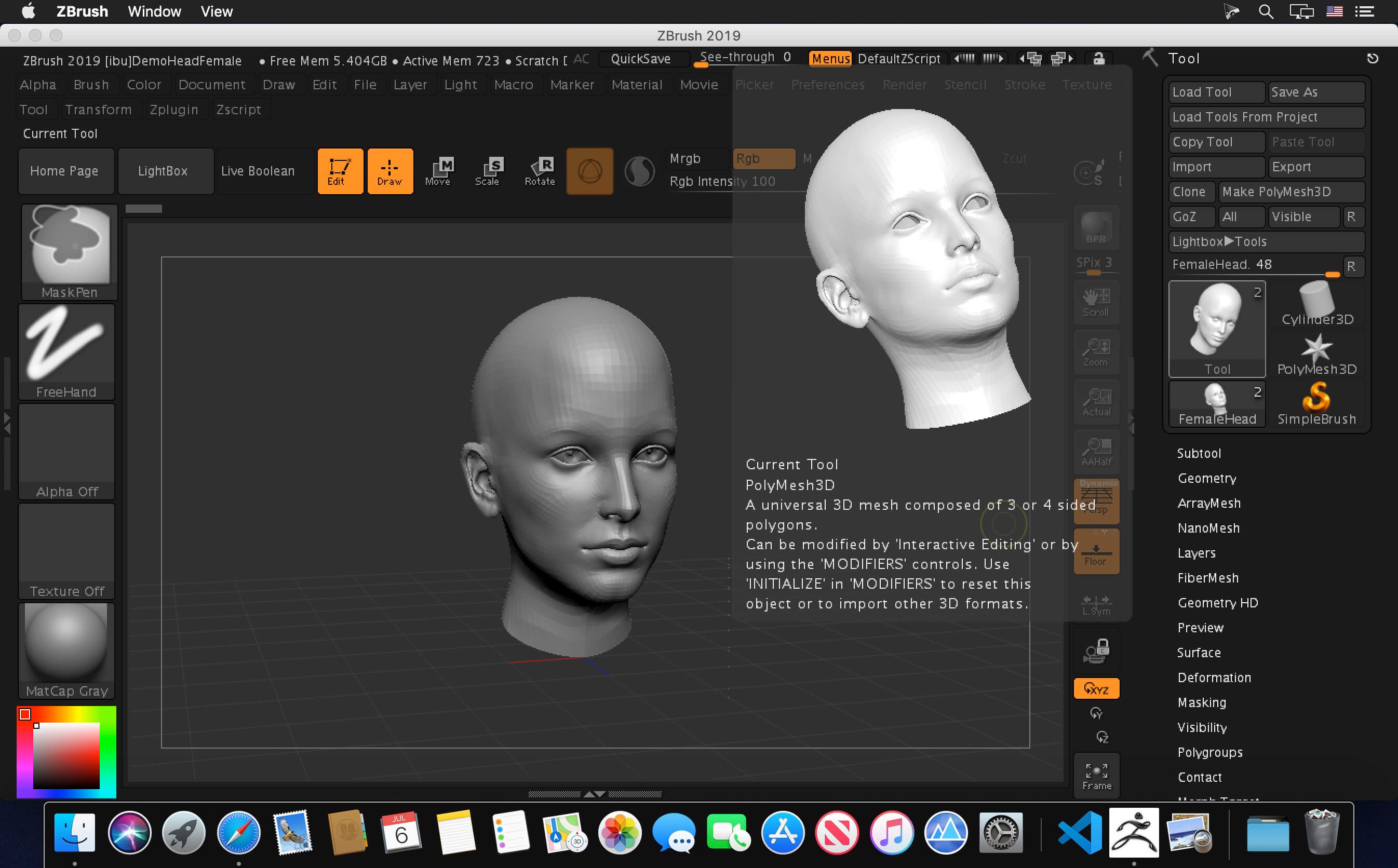Click the Cylinder3D tool icon
The image size is (1398, 868).
point(1317,304)
